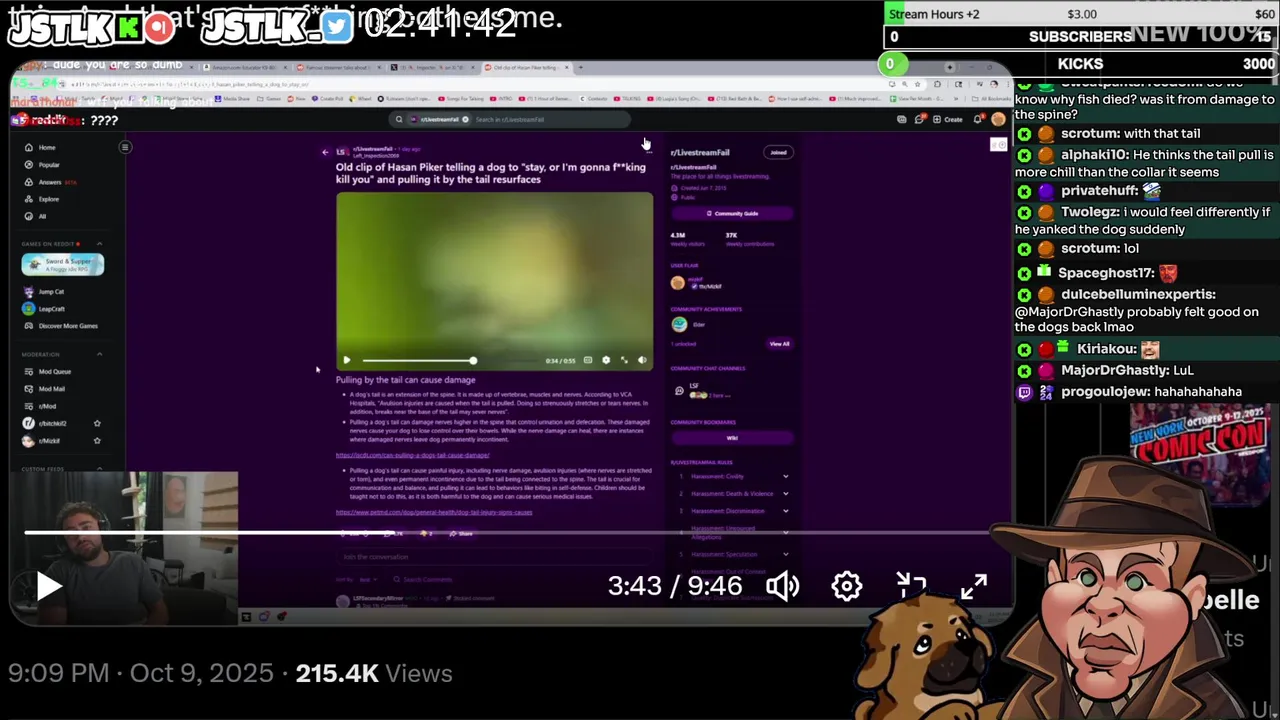Remove r/LivestreamFail search scope chip

coord(465,119)
